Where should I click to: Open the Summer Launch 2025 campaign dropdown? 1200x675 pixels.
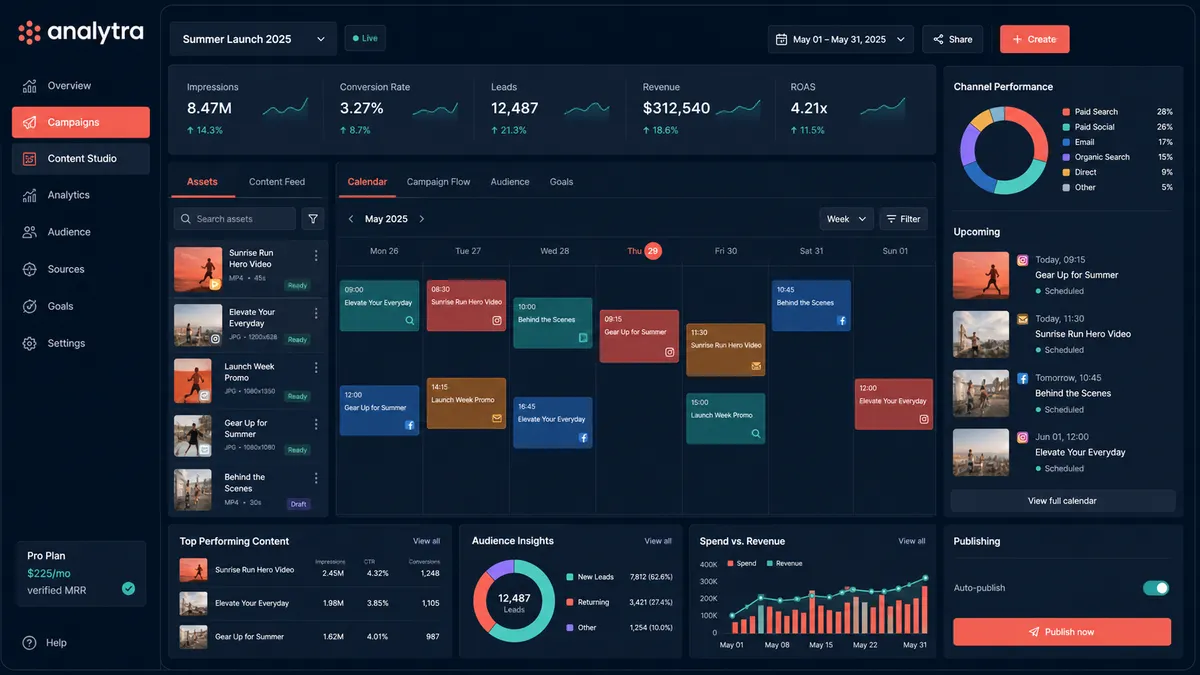click(253, 39)
